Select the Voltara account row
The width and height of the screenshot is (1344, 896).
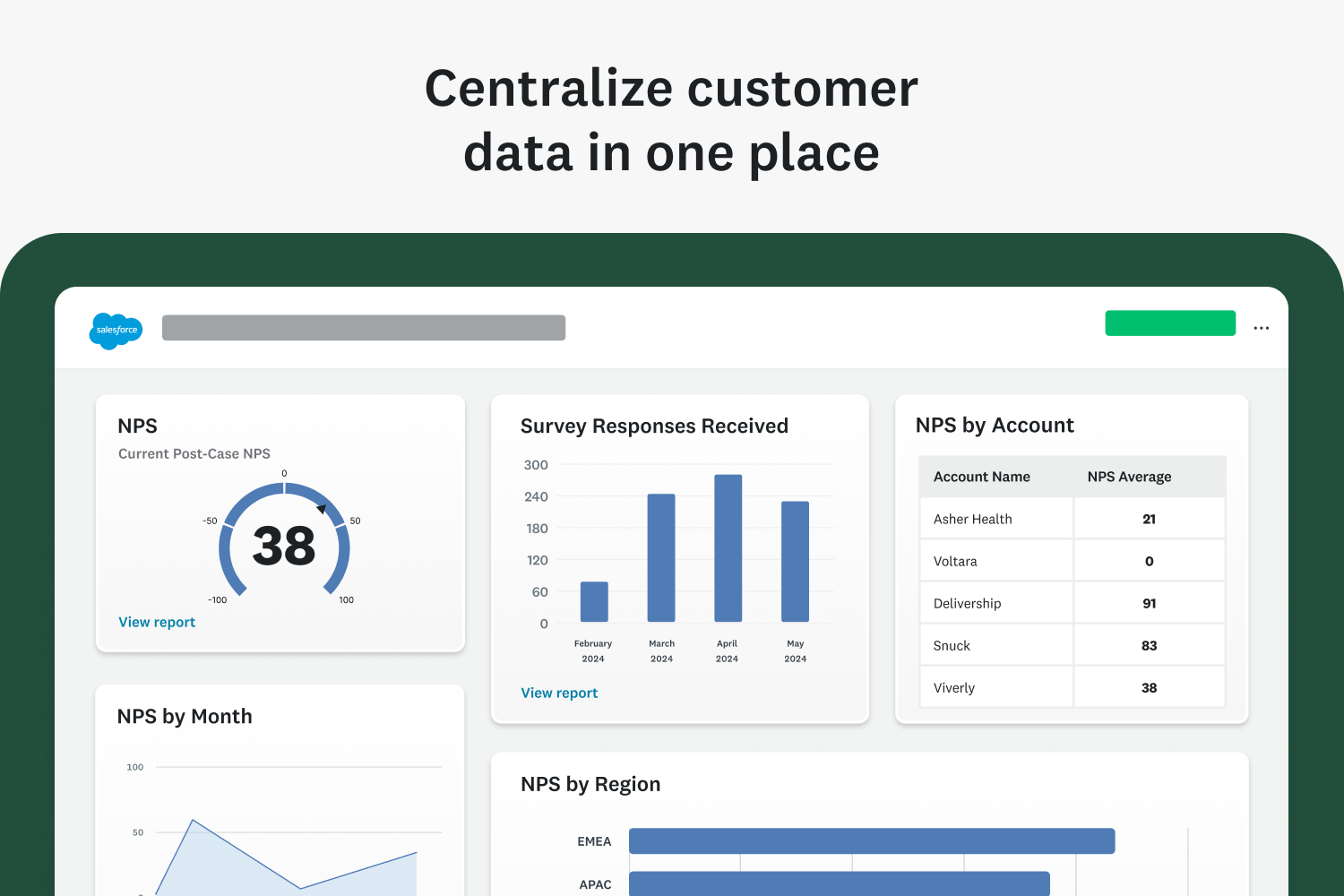tap(955, 561)
